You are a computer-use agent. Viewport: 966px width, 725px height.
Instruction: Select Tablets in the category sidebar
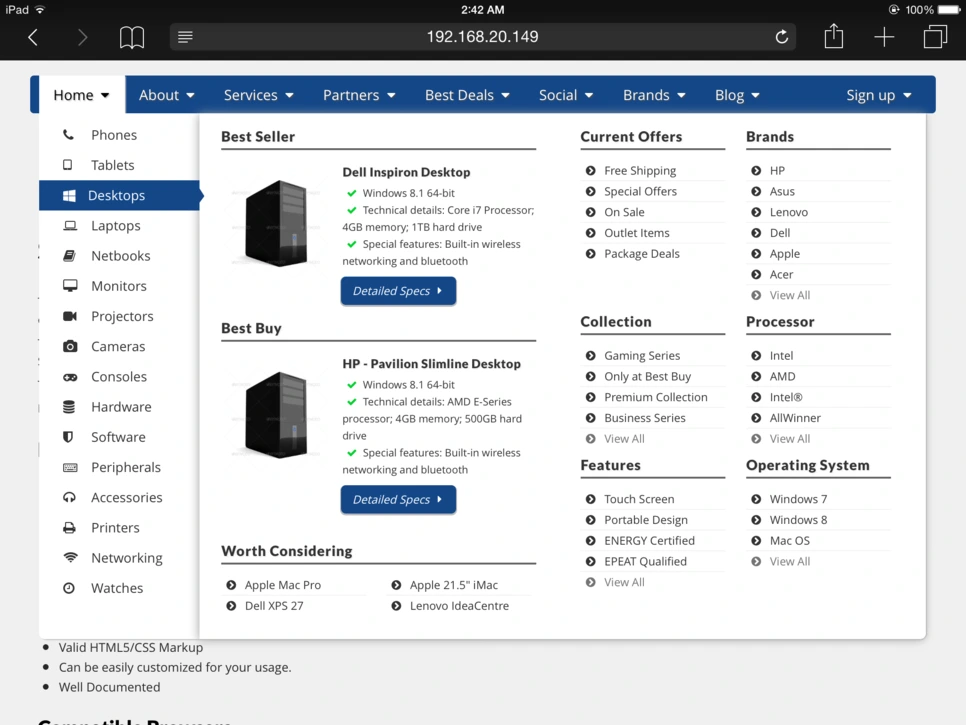(x=120, y=164)
